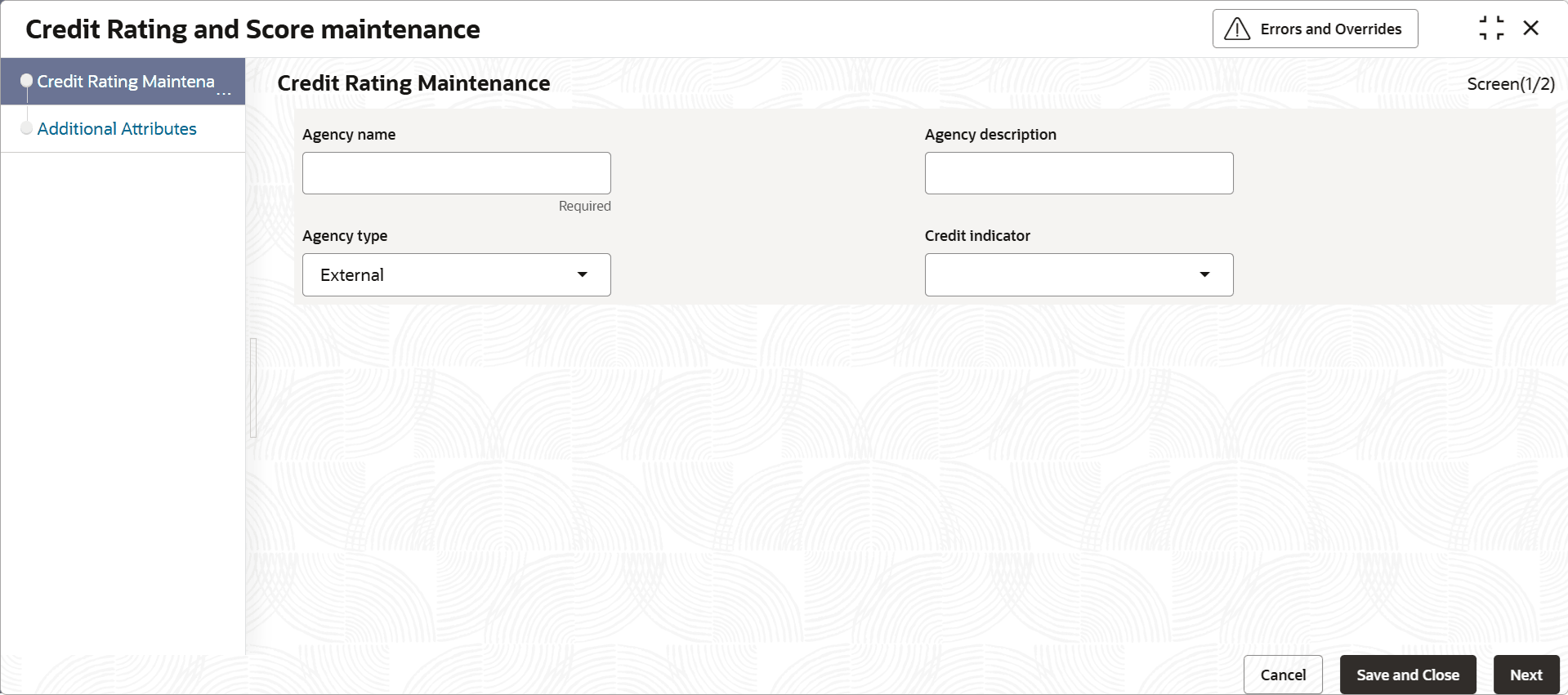Viewport: 1568px width, 695px height.
Task: Click the Credit Rating Maintenance step bullet
Action: 26,80
